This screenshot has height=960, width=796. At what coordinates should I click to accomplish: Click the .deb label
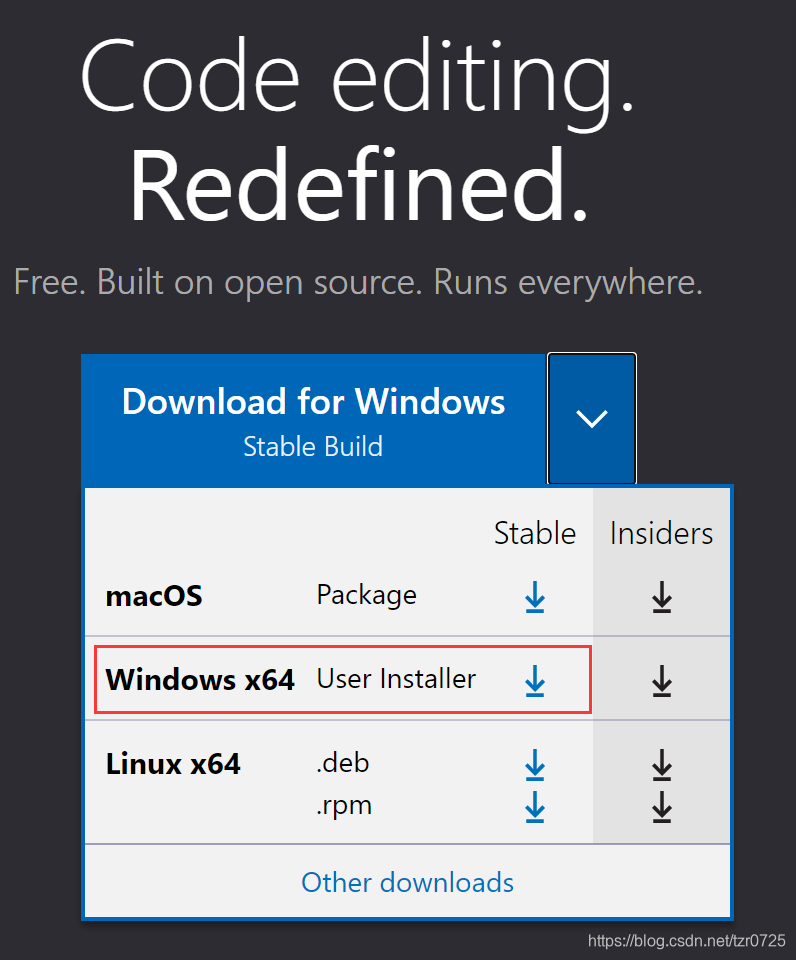(x=342, y=763)
